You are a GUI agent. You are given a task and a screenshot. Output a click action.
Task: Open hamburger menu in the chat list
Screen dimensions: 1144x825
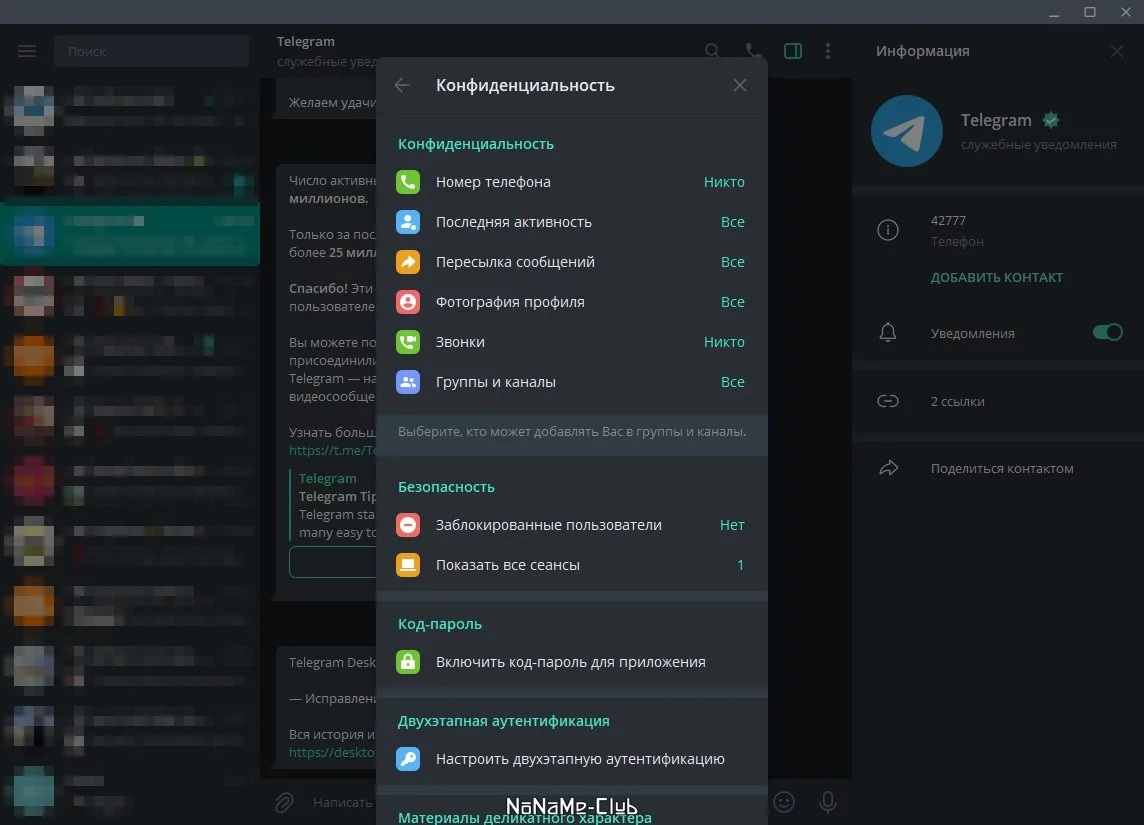(x=27, y=51)
